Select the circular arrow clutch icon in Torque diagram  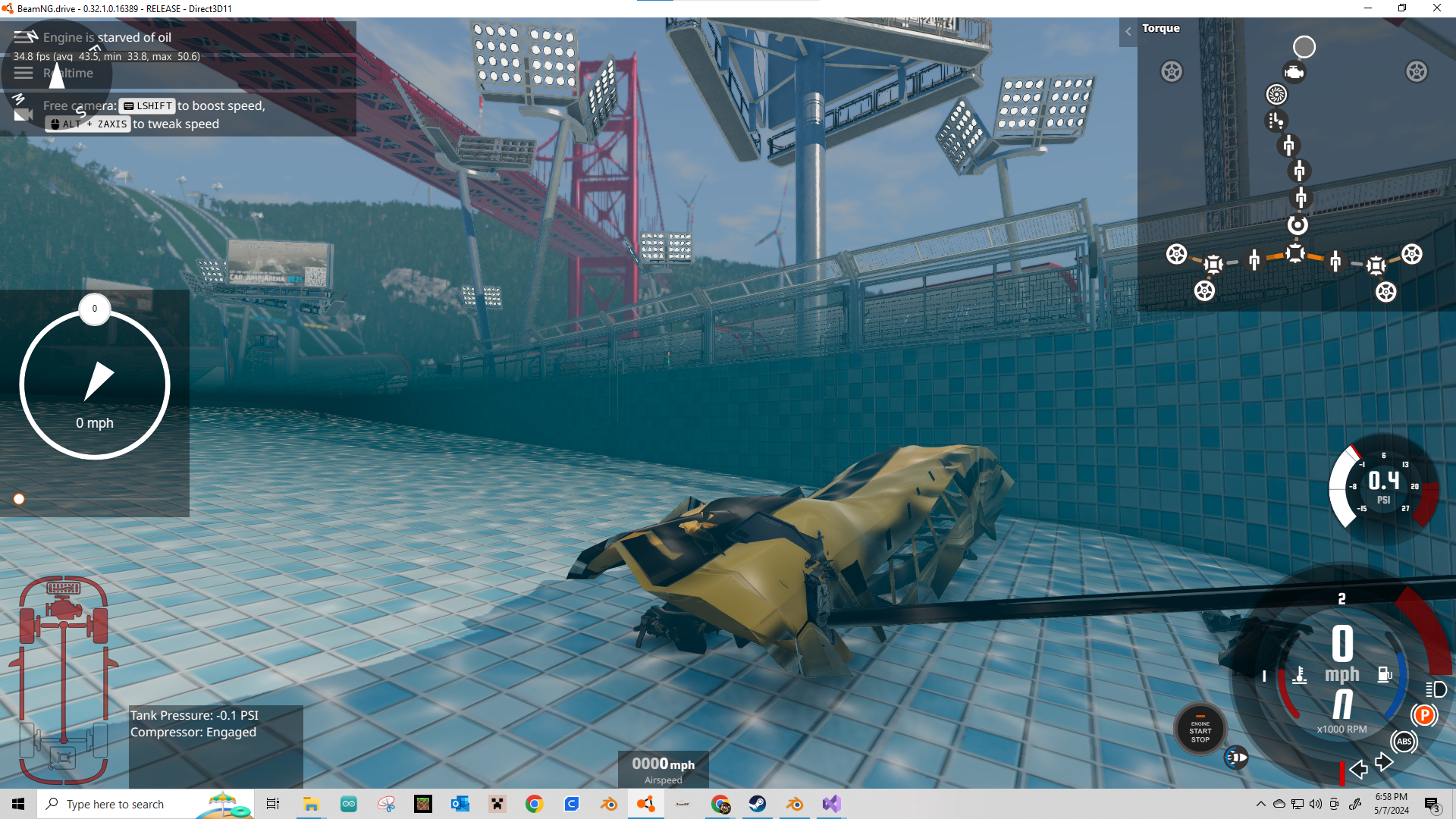tap(1298, 224)
